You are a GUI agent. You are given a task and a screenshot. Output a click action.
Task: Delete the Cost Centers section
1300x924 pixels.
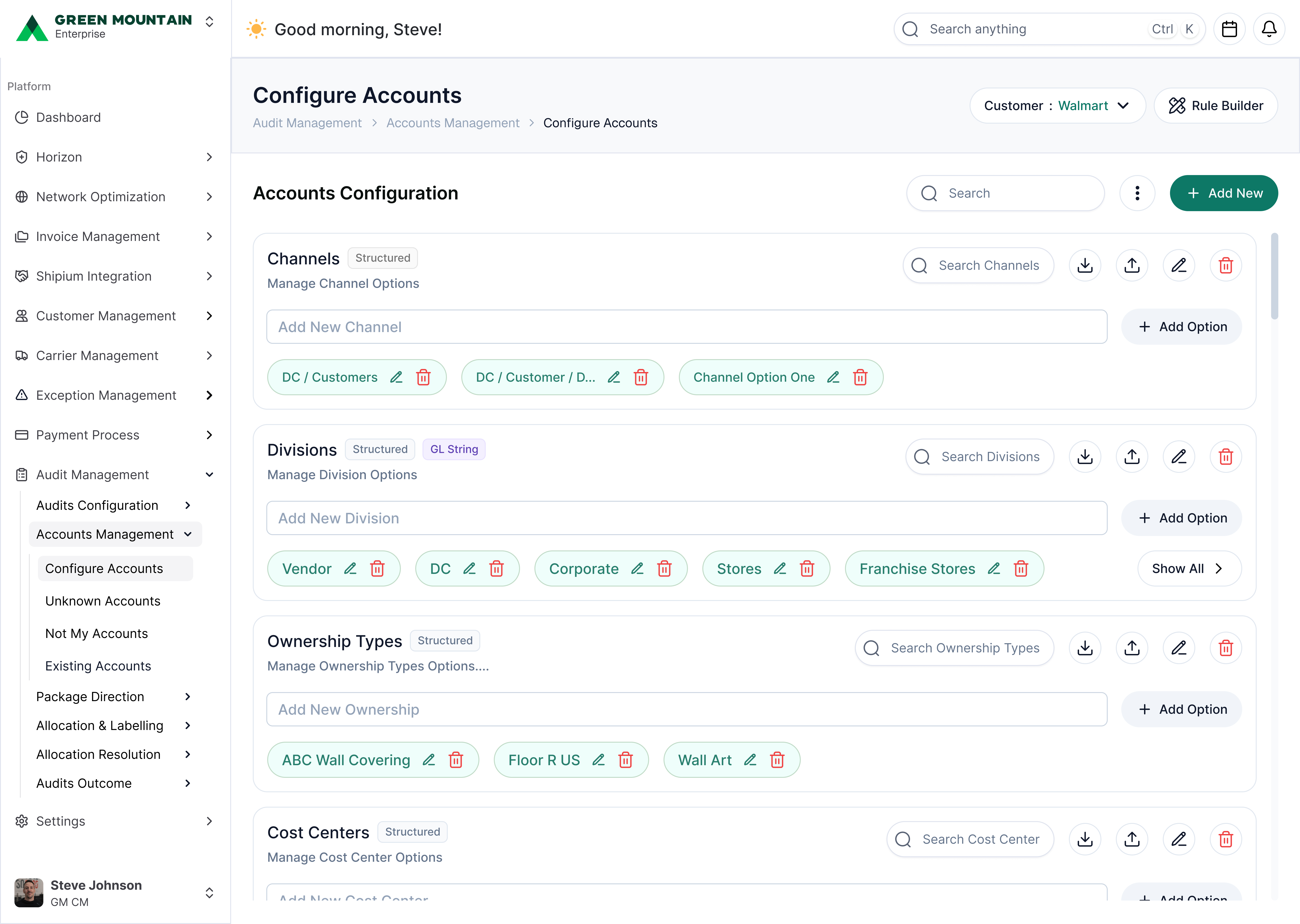point(1226,839)
